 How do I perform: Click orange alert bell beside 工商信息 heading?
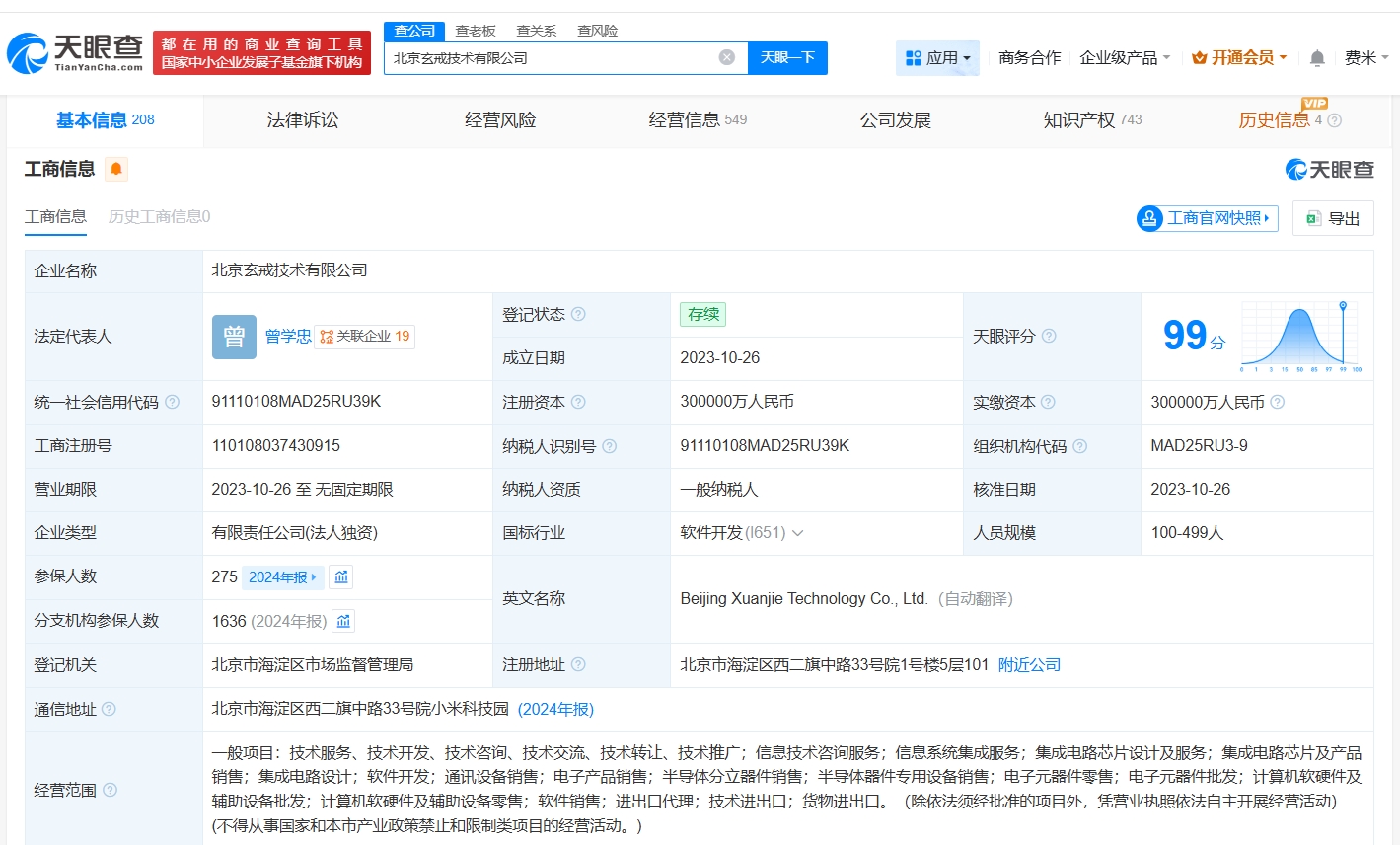click(x=116, y=169)
